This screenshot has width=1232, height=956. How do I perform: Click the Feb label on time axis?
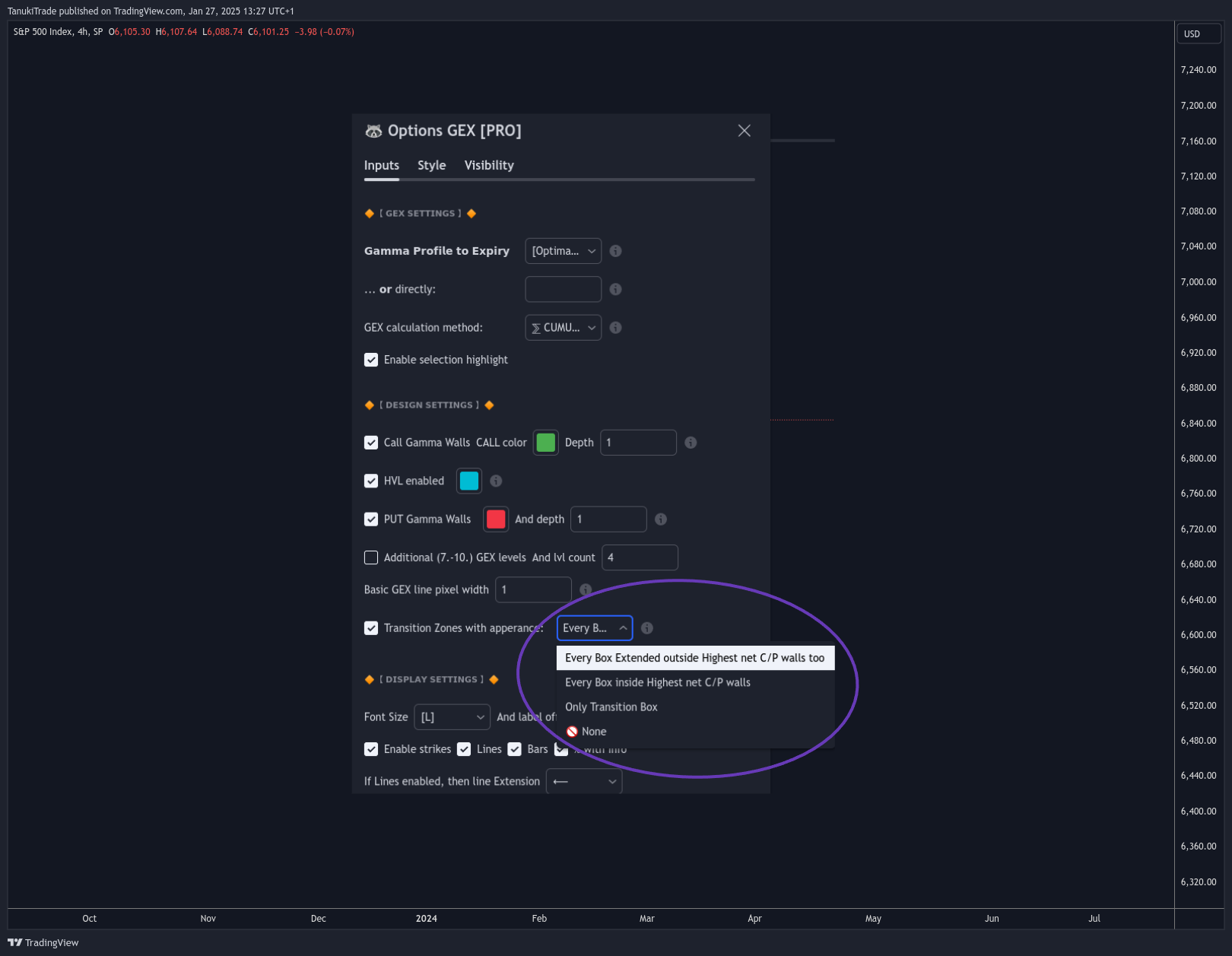click(539, 919)
